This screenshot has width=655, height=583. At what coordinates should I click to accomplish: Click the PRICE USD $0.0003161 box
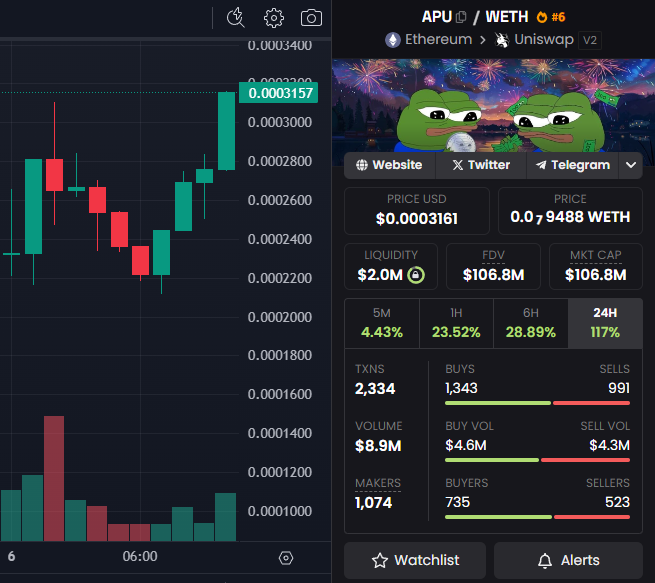[x=416, y=211]
